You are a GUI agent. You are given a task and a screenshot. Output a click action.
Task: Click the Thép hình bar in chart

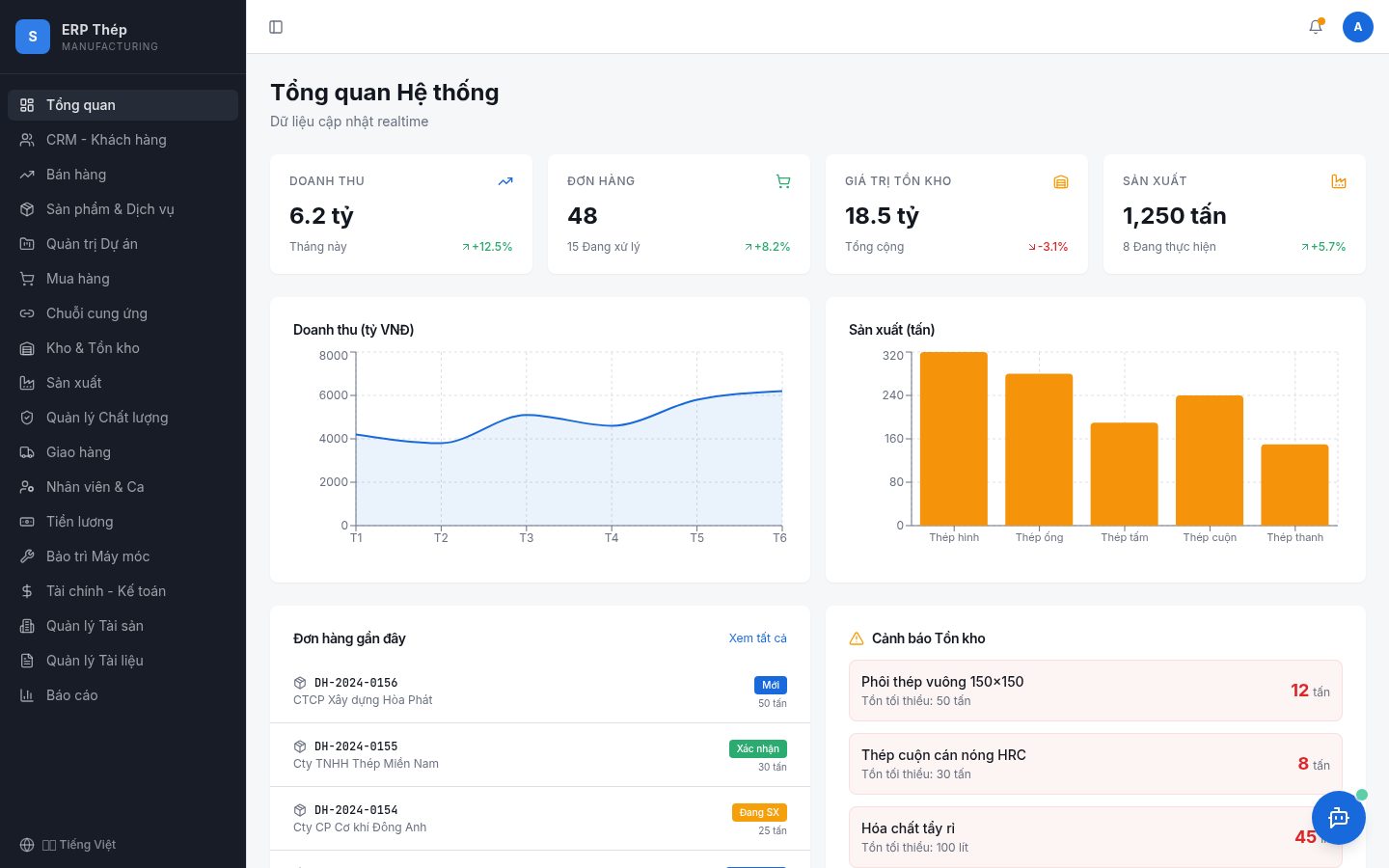pyautogui.click(x=954, y=439)
